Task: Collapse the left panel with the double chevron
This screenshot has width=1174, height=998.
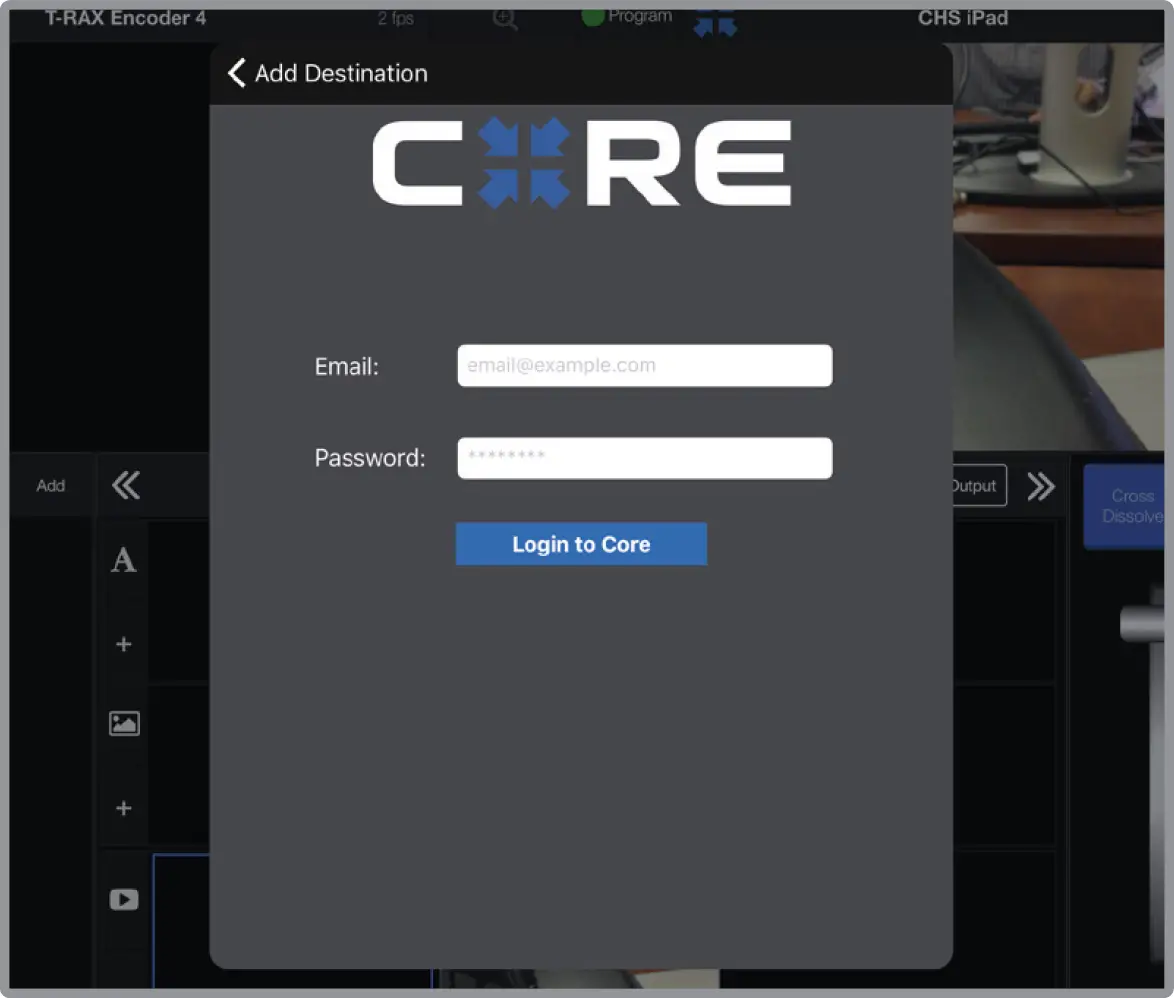Action: point(126,485)
